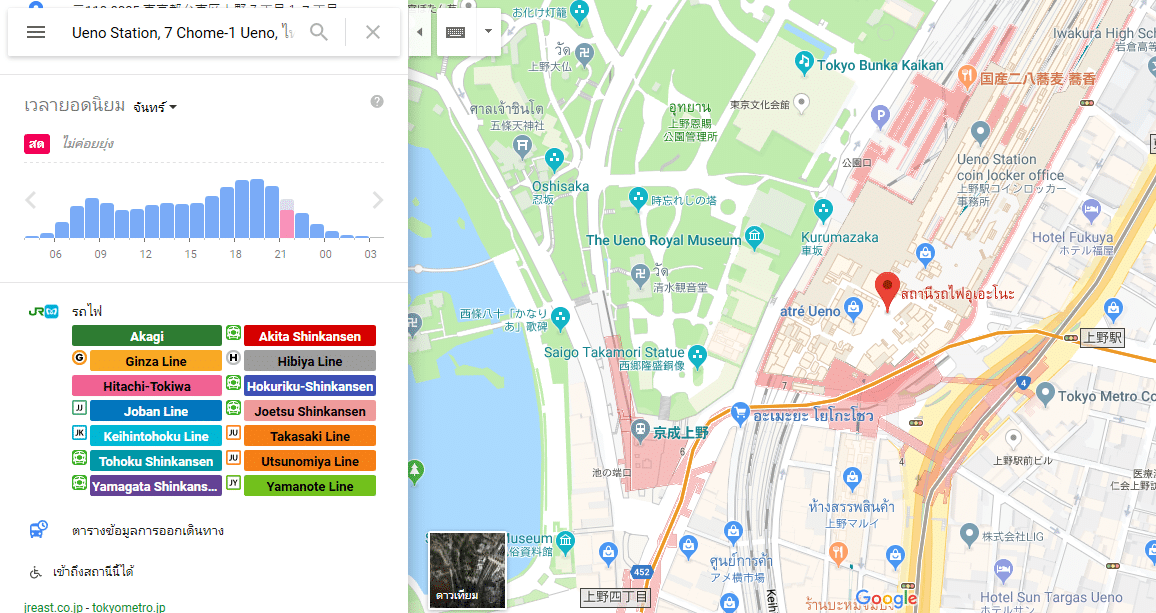Viewport: 1156px width, 613px height.
Task: Click the search magnifier icon
Action: click(x=318, y=32)
